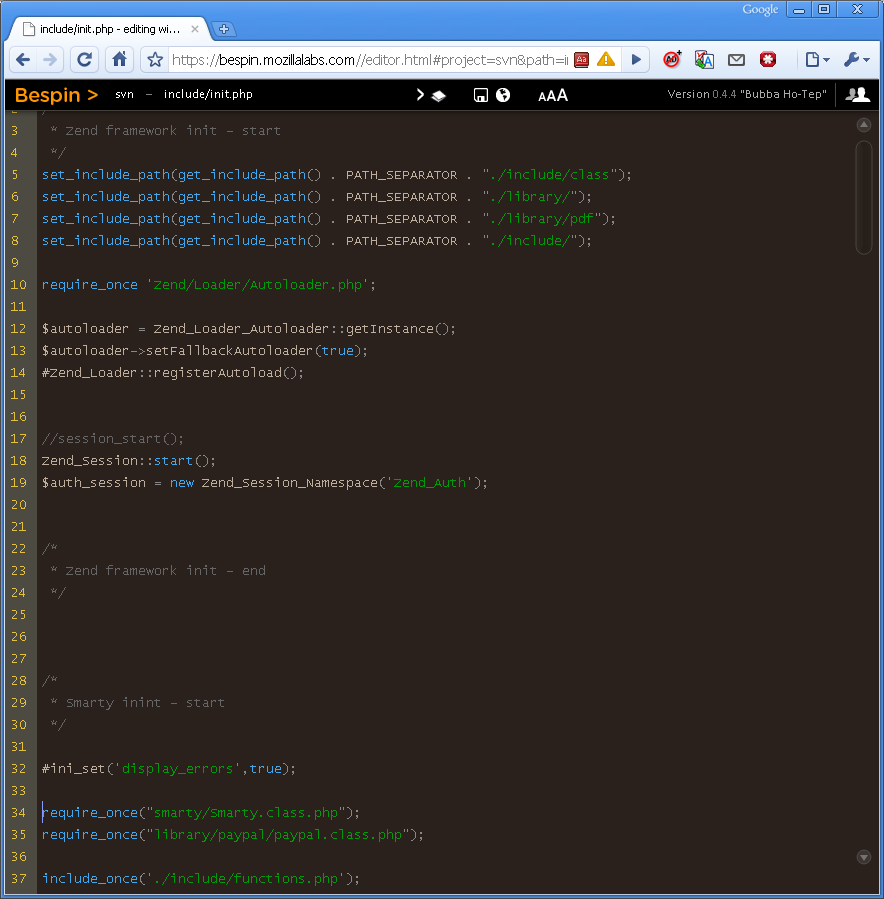Click require_once Zend/Loader/Autoloader.php line
Viewport: 884px width, 899px height.
(x=209, y=284)
